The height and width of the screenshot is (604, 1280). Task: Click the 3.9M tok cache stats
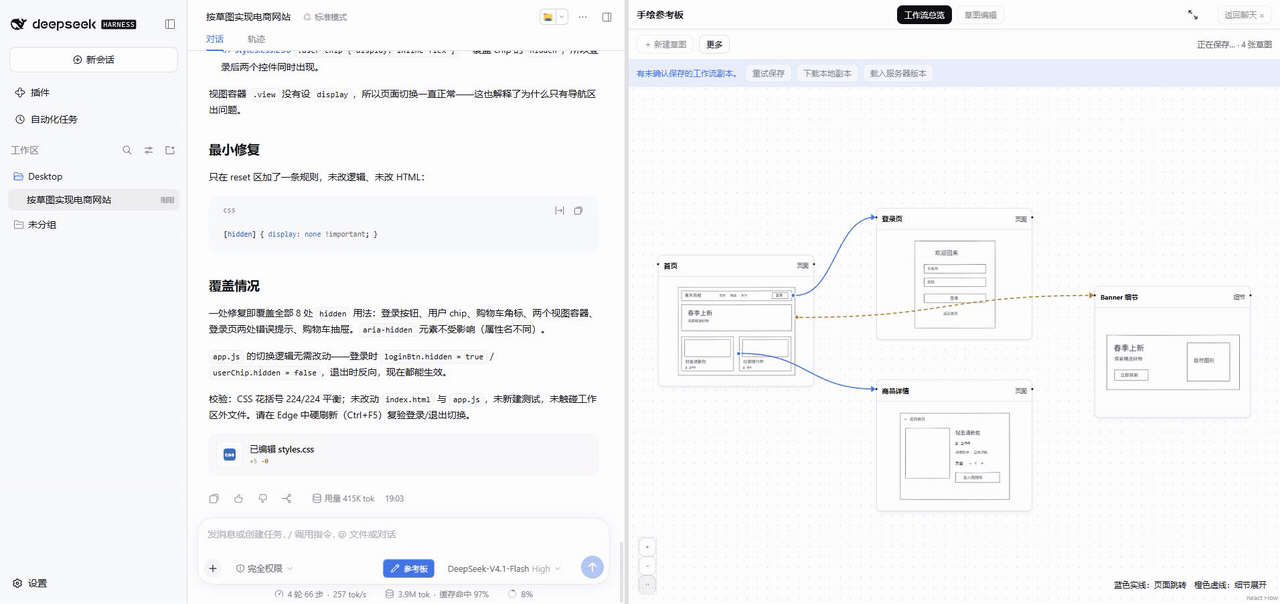pos(437,594)
